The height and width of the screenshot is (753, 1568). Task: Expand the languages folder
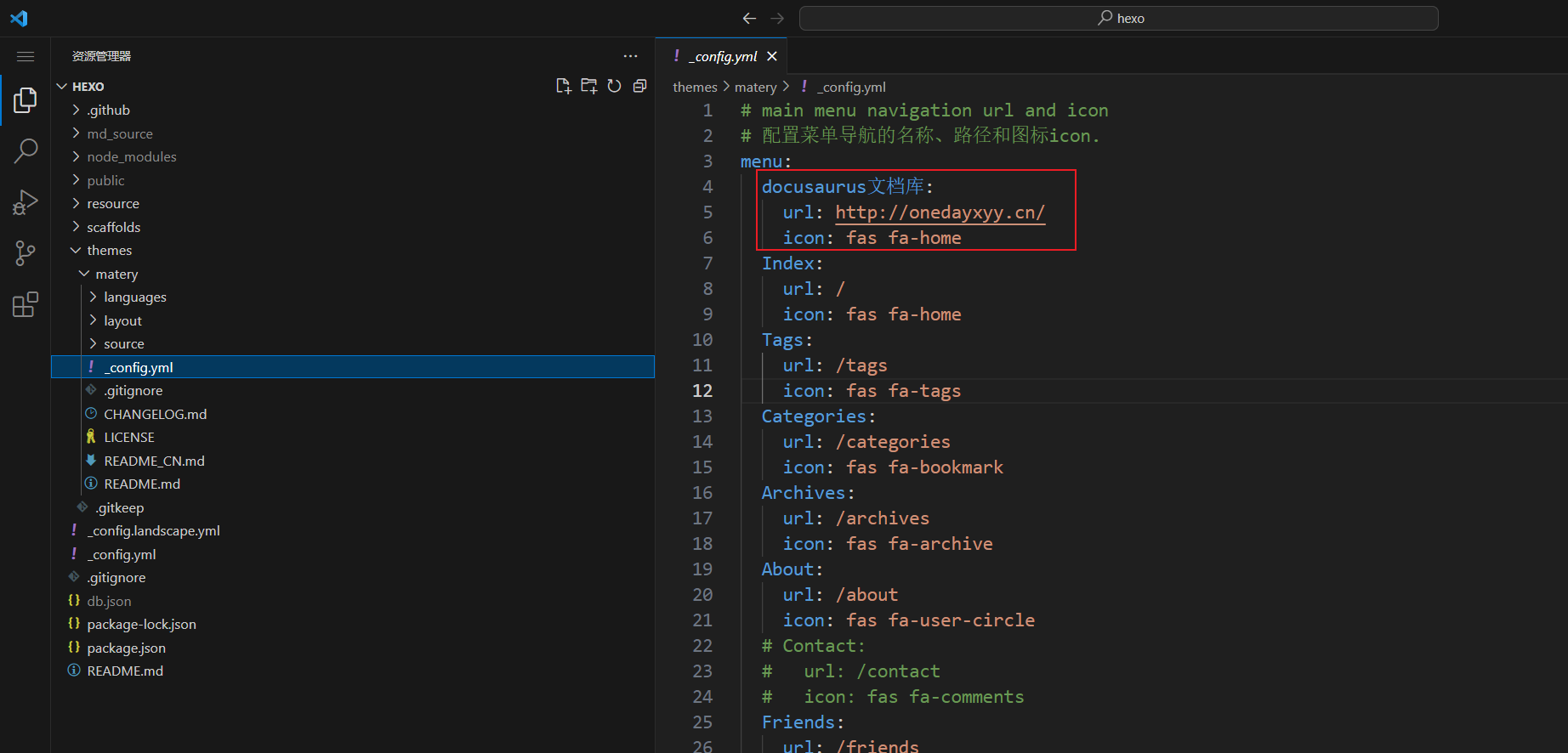(x=353, y=297)
